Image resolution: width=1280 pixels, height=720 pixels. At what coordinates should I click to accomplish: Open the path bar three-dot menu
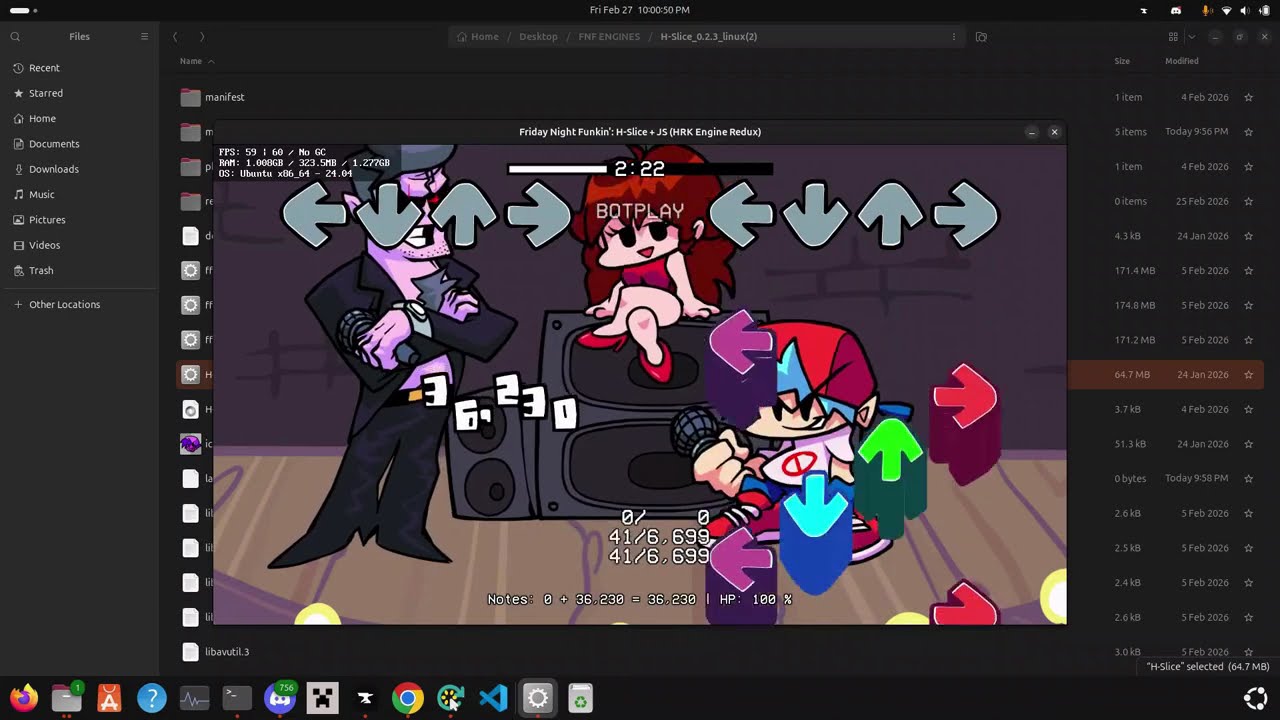(x=953, y=36)
